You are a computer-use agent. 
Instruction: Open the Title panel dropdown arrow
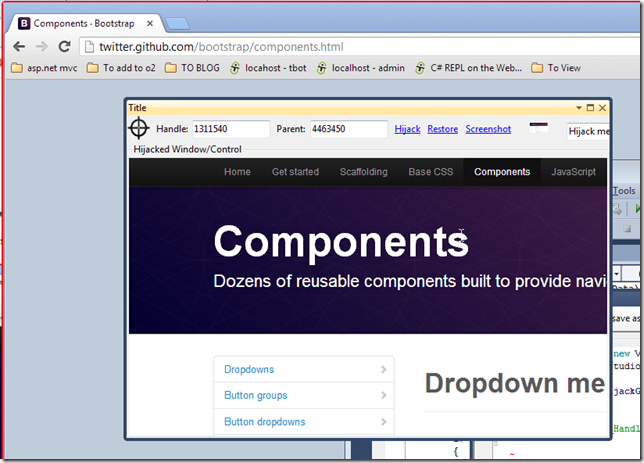click(x=579, y=108)
